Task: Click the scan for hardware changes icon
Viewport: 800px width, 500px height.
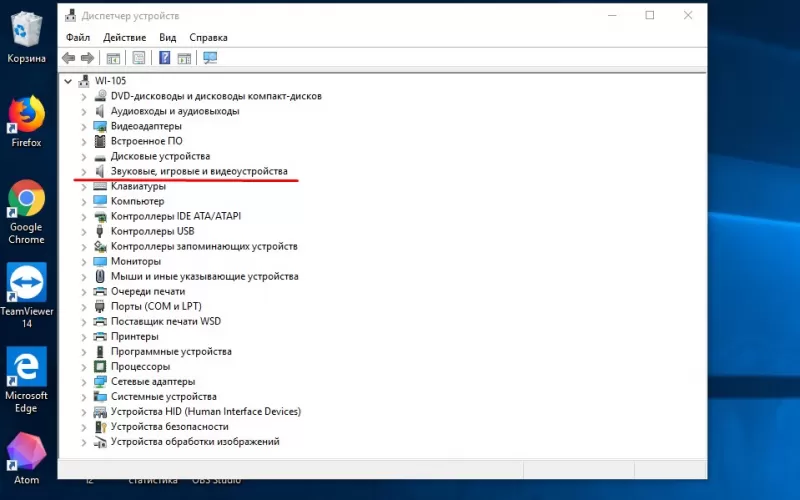Action: [210, 58]
